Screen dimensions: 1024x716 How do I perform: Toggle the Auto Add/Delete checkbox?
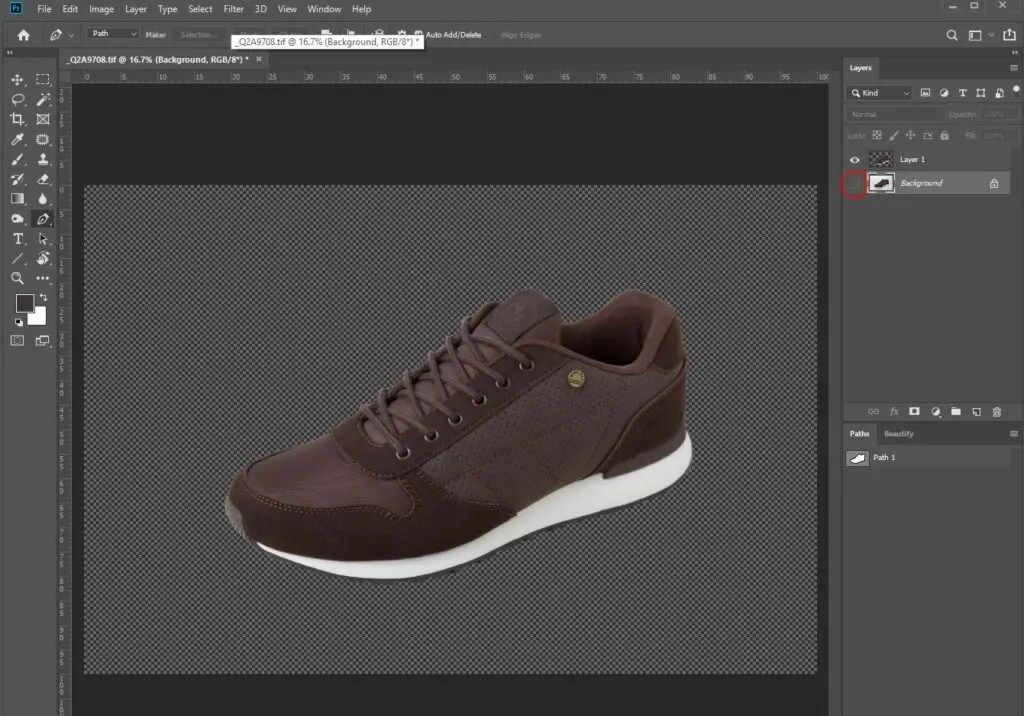tap(419, 35)
